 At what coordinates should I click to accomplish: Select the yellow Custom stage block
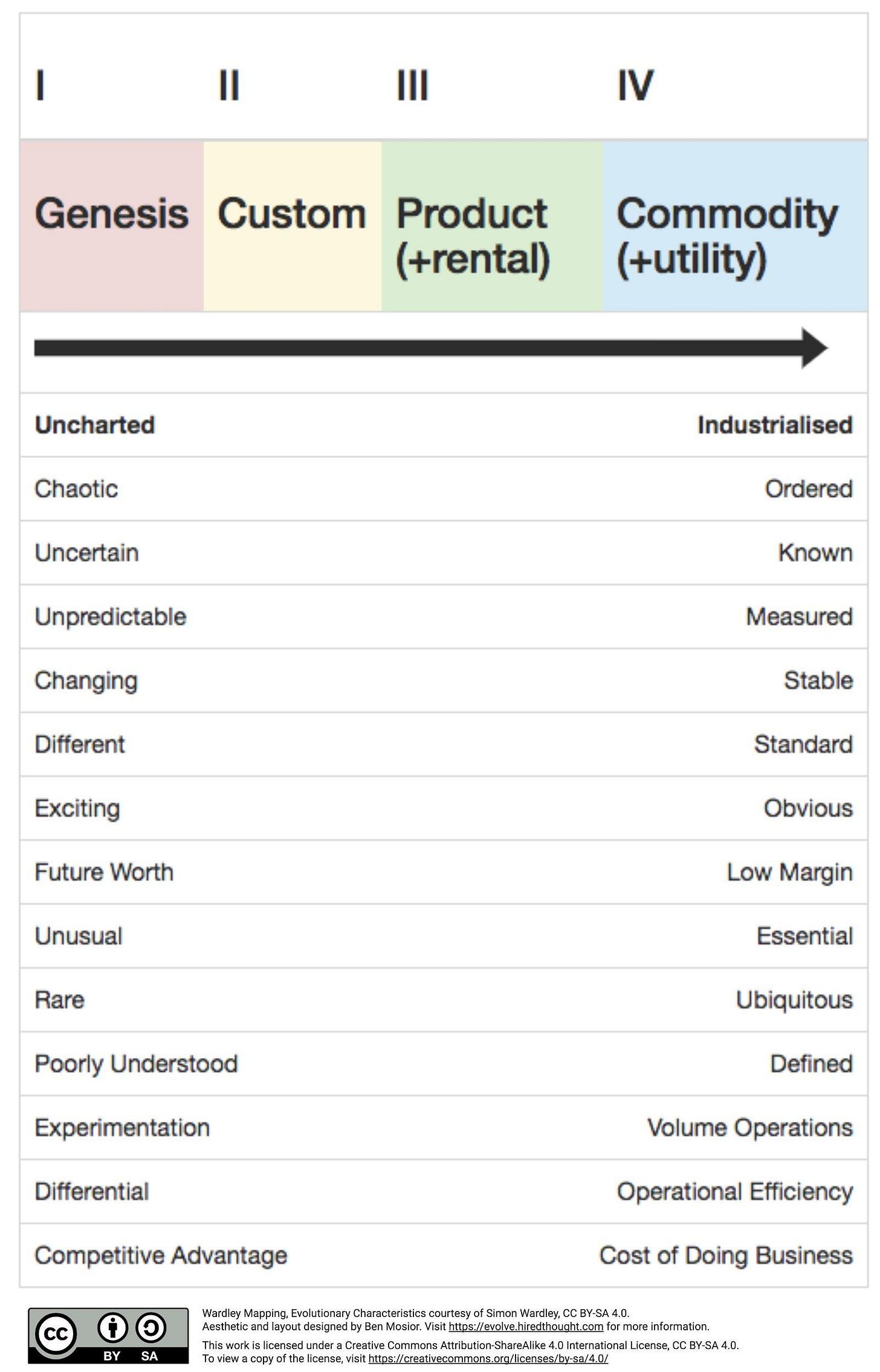(293, 226)
